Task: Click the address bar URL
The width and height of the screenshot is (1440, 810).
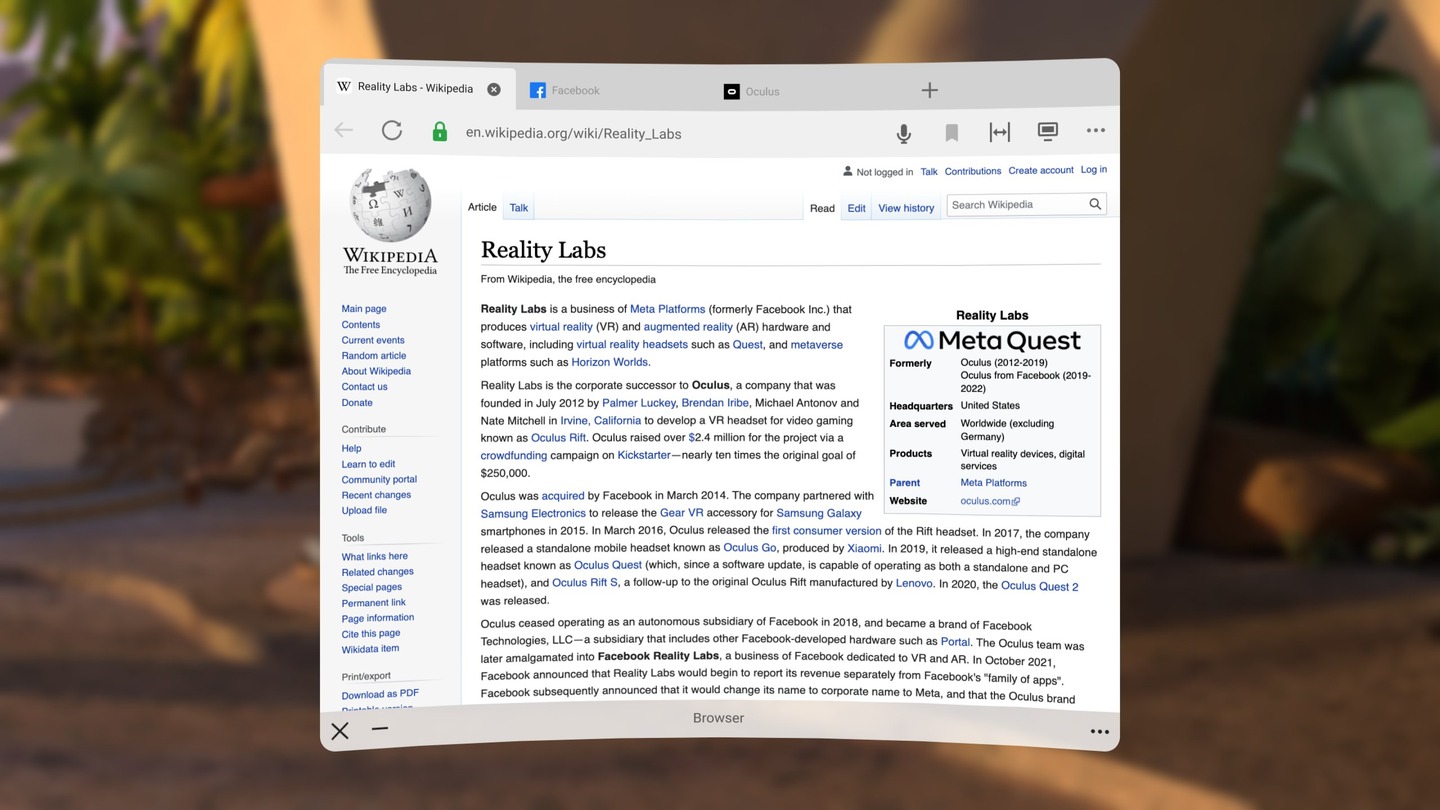Action: coord(573,133)
